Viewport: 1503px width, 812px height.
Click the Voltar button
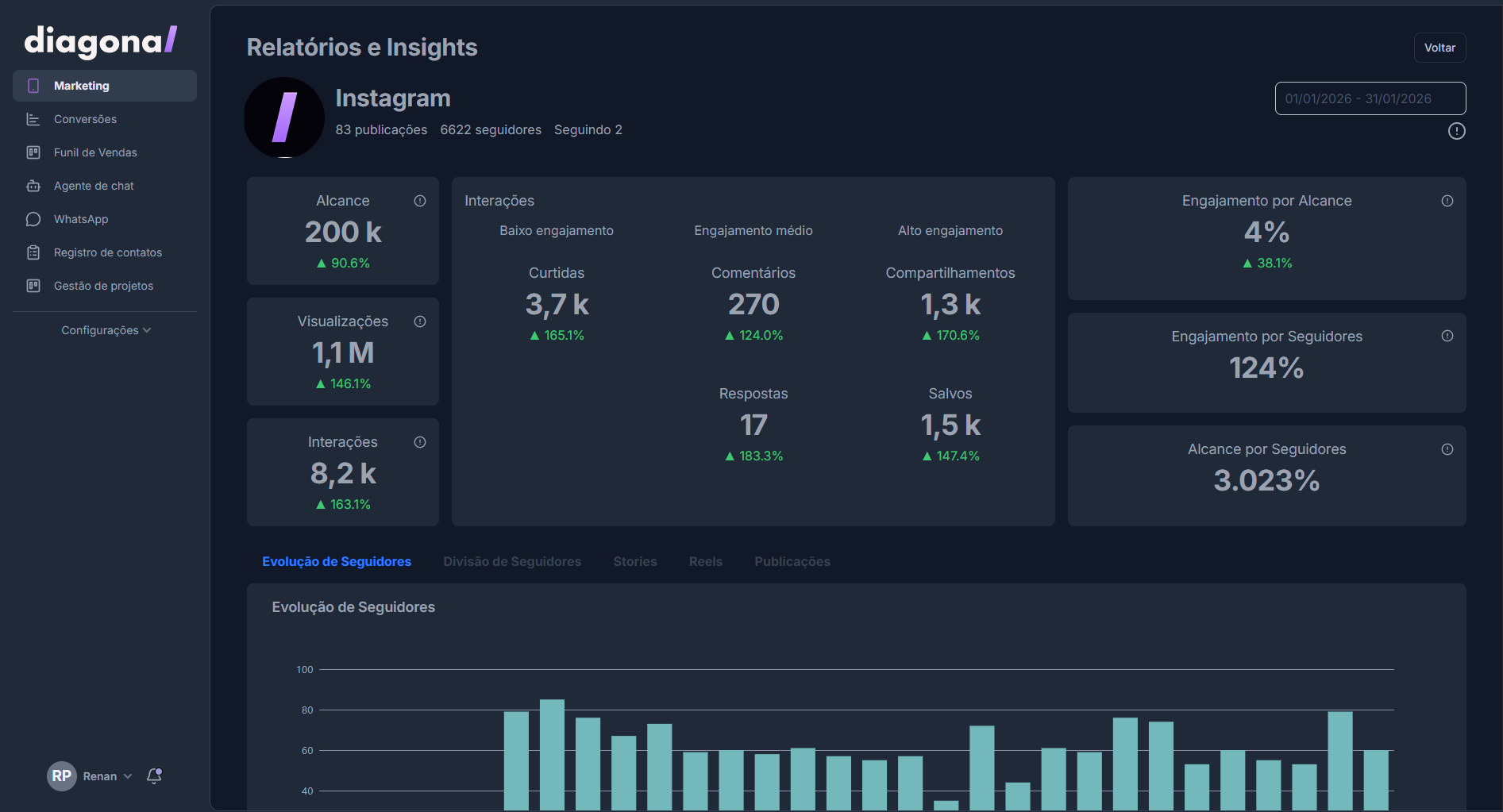1439,48
